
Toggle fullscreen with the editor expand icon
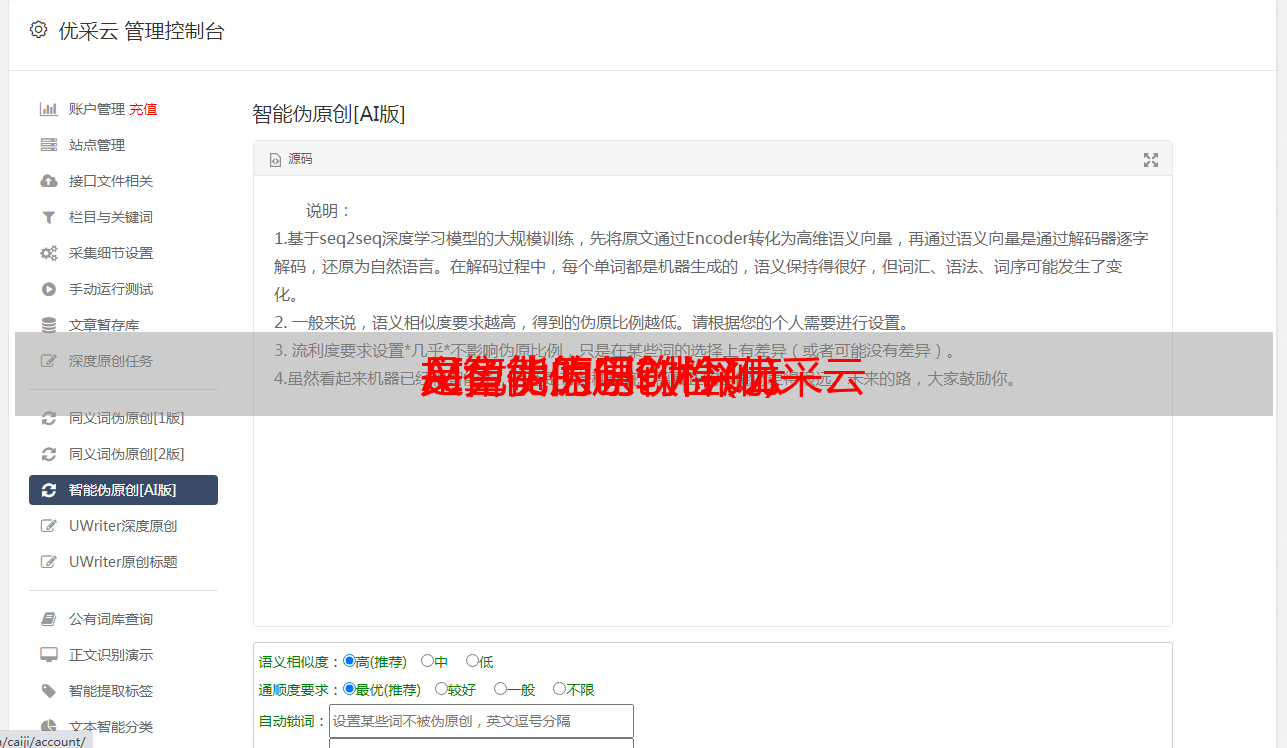[x=1151, y=160]
